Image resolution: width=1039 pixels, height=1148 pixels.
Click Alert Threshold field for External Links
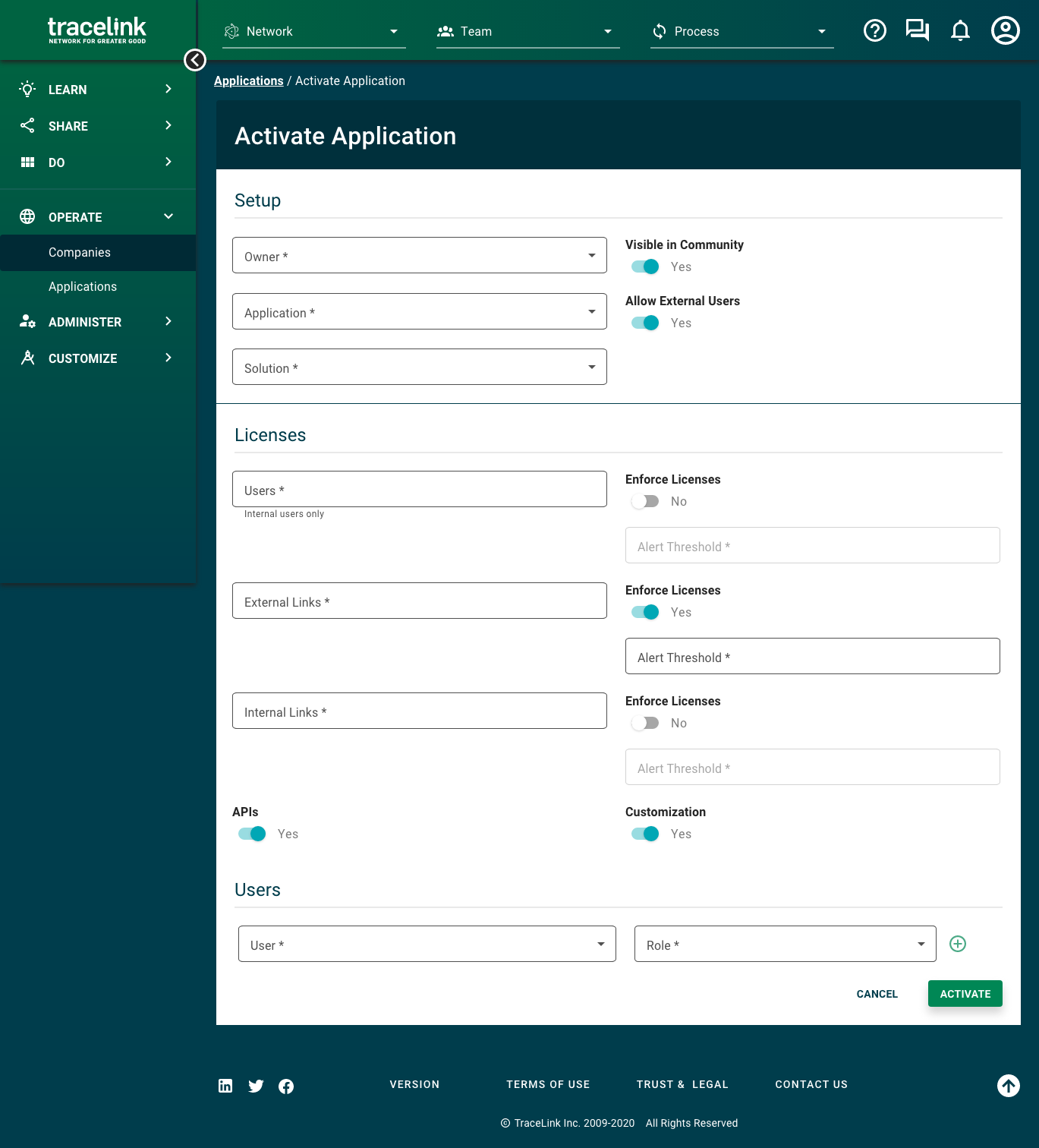[813, 656]
